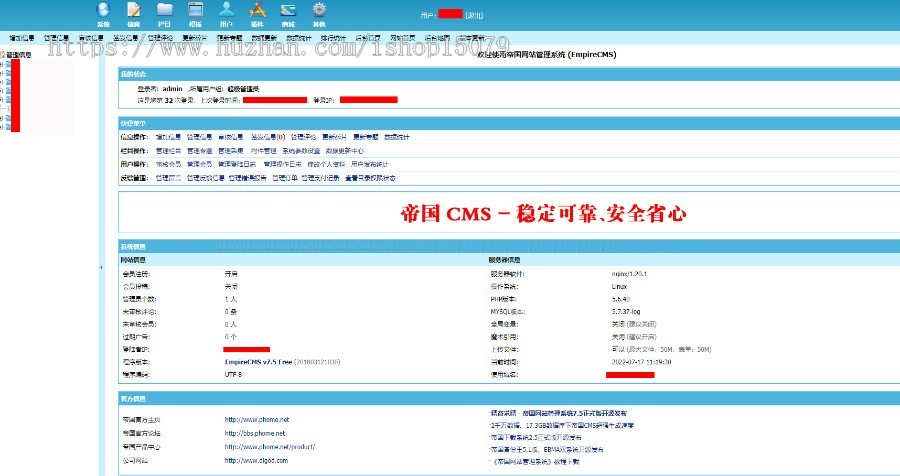
Task: Open 用户发布统计 link
Action: point(370,164)
